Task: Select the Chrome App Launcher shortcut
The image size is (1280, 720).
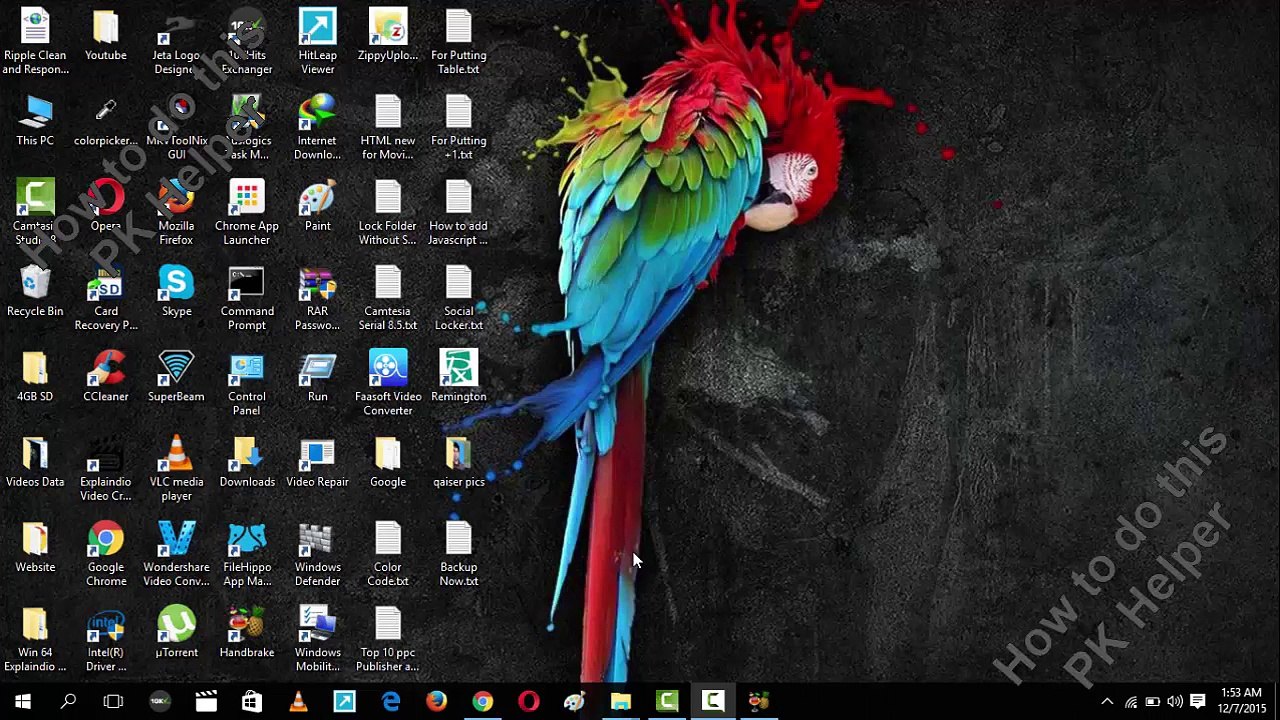Action: [x=247, y=213]
